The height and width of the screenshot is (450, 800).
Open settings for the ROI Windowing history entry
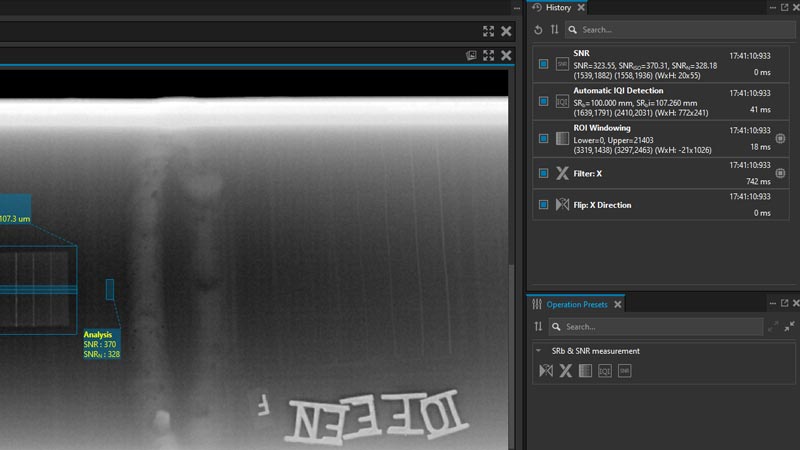(x=780, y=139)
